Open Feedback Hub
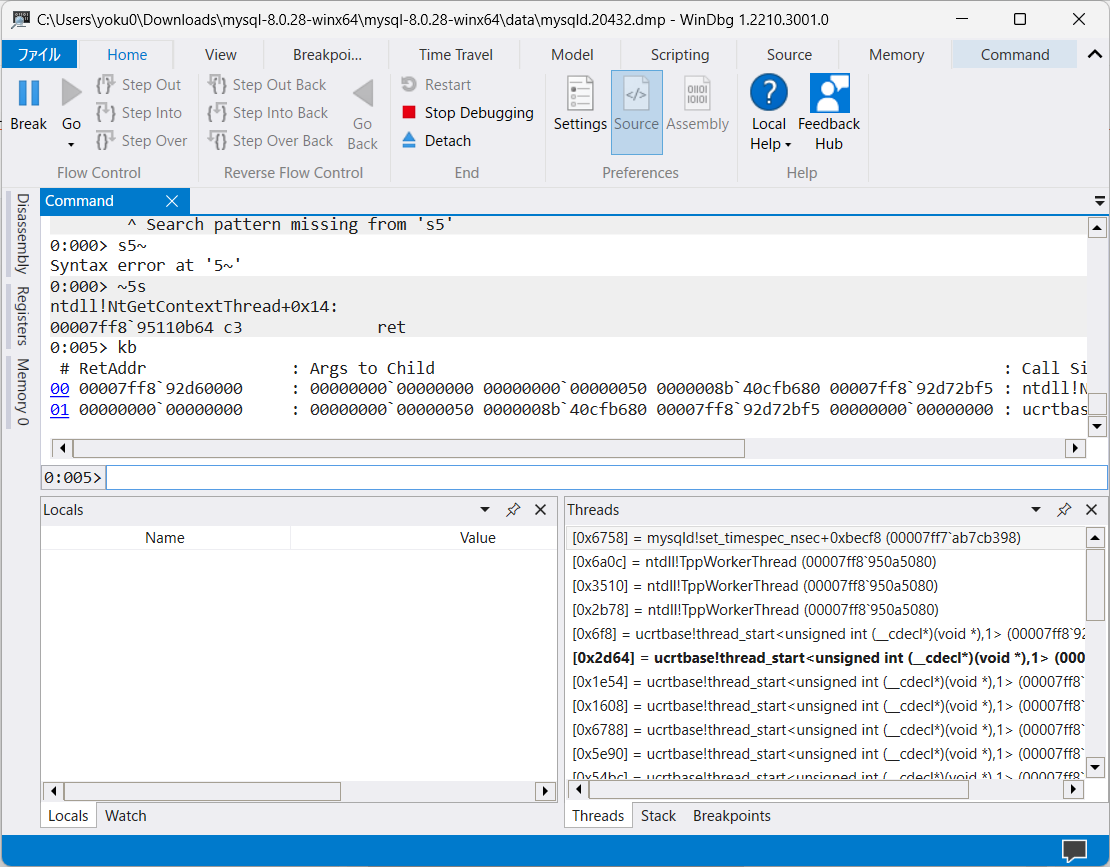 (829, 113)
